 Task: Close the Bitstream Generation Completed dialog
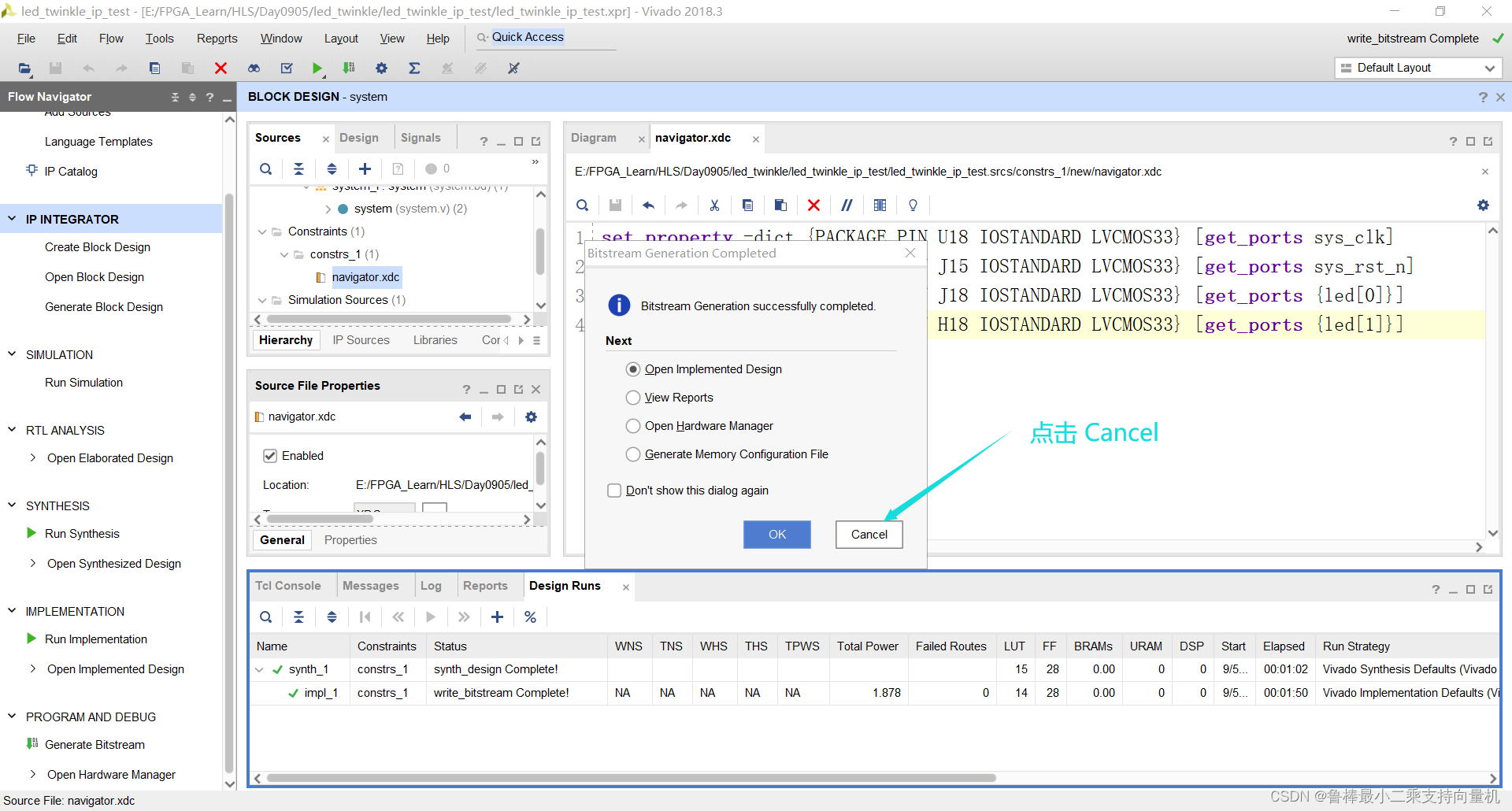click(910, 253)
